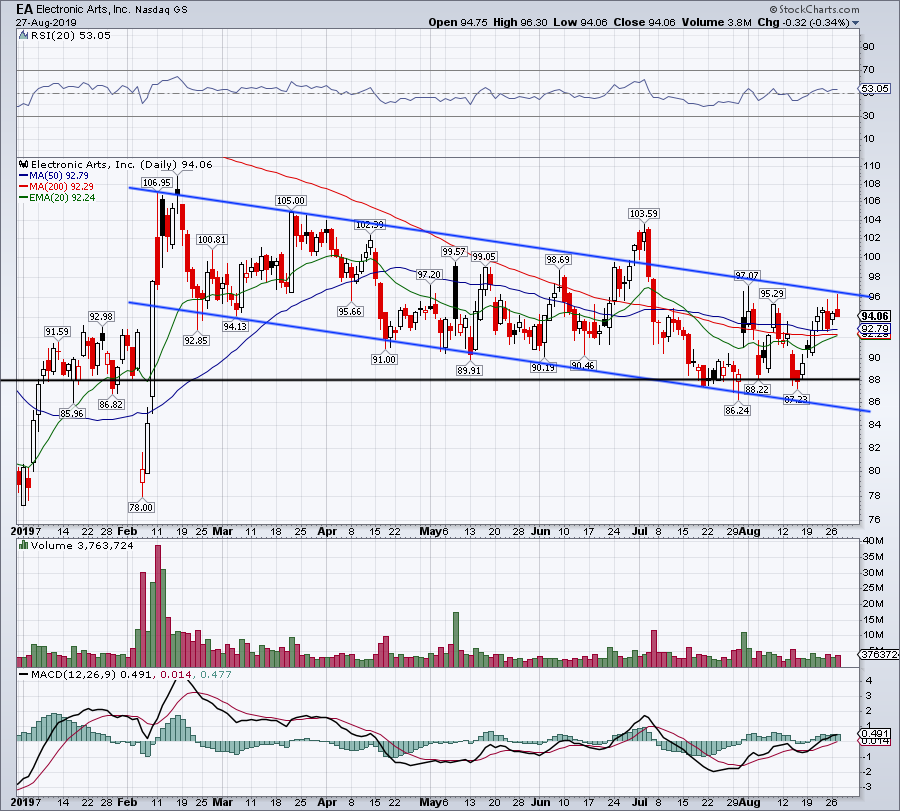The height and width of the screenshot is (811, 900).
Task: Select the EMA(20) 92.24 legend entry
Action: coord(57,197)
